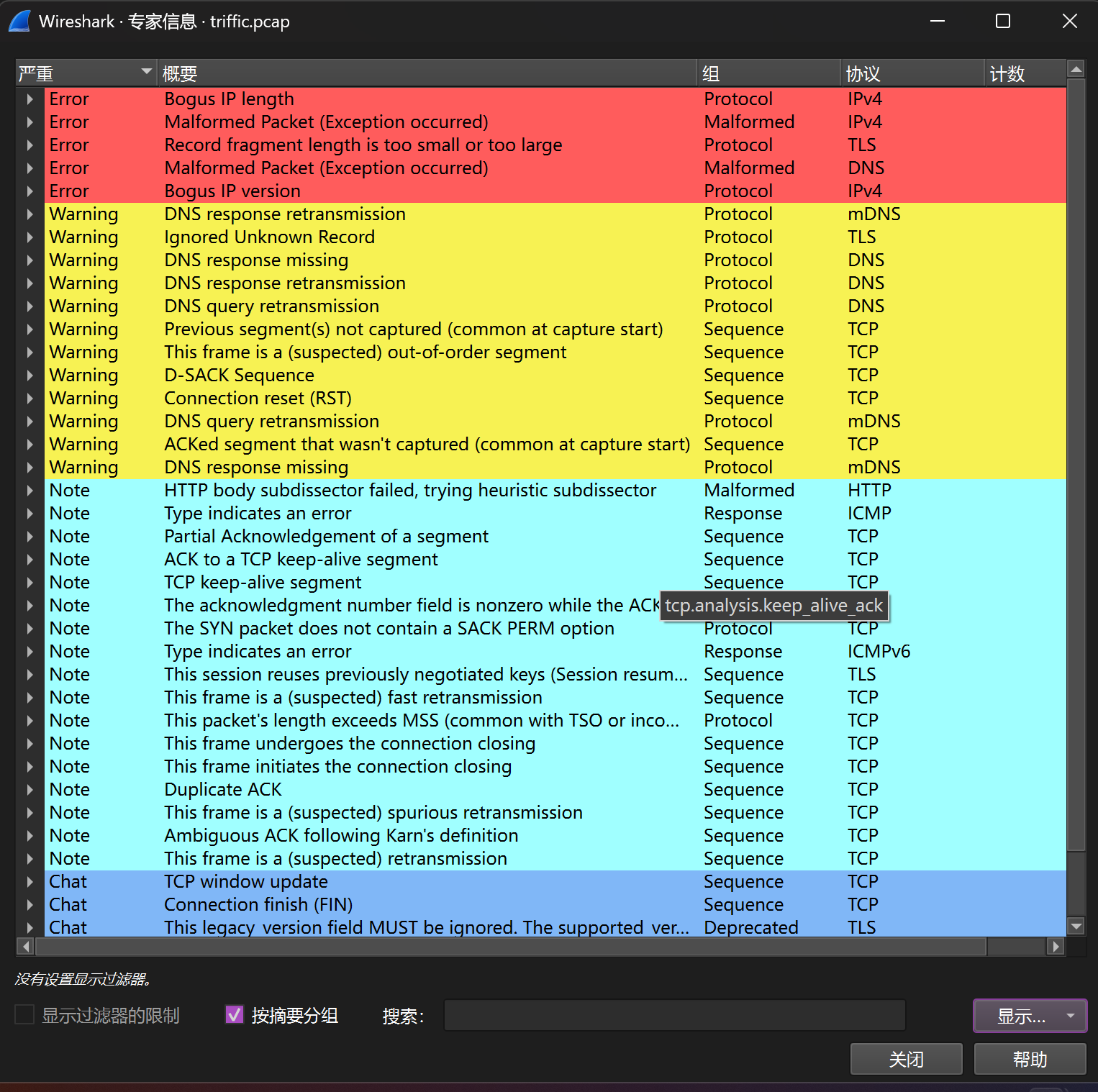
Task: Select 'ACK to a TCP keep-alive segment' text
Action: [x=301, y=560]
